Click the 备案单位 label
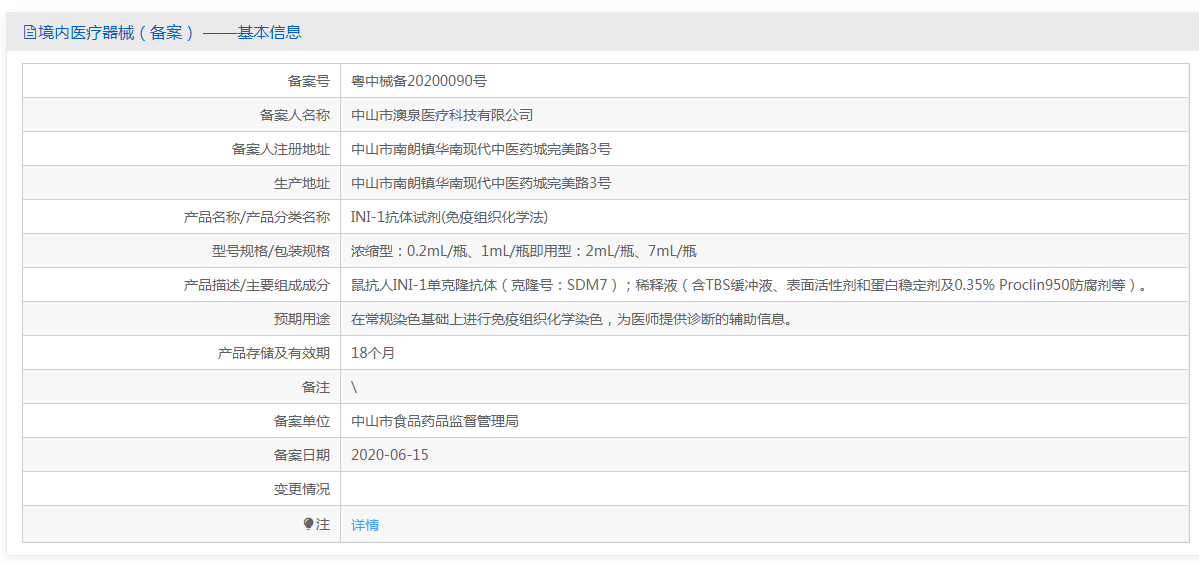 302,421
